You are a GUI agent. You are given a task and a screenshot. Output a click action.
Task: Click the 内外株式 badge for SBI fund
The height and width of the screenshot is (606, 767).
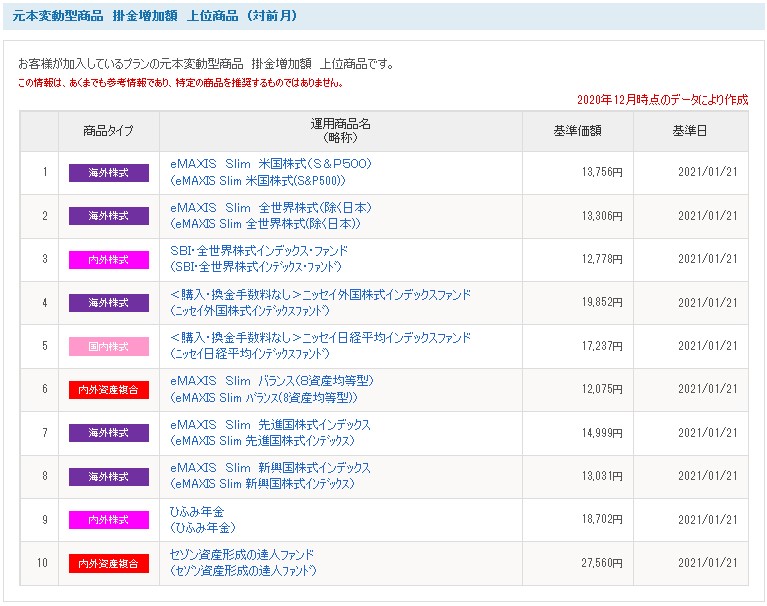point(109,260)
